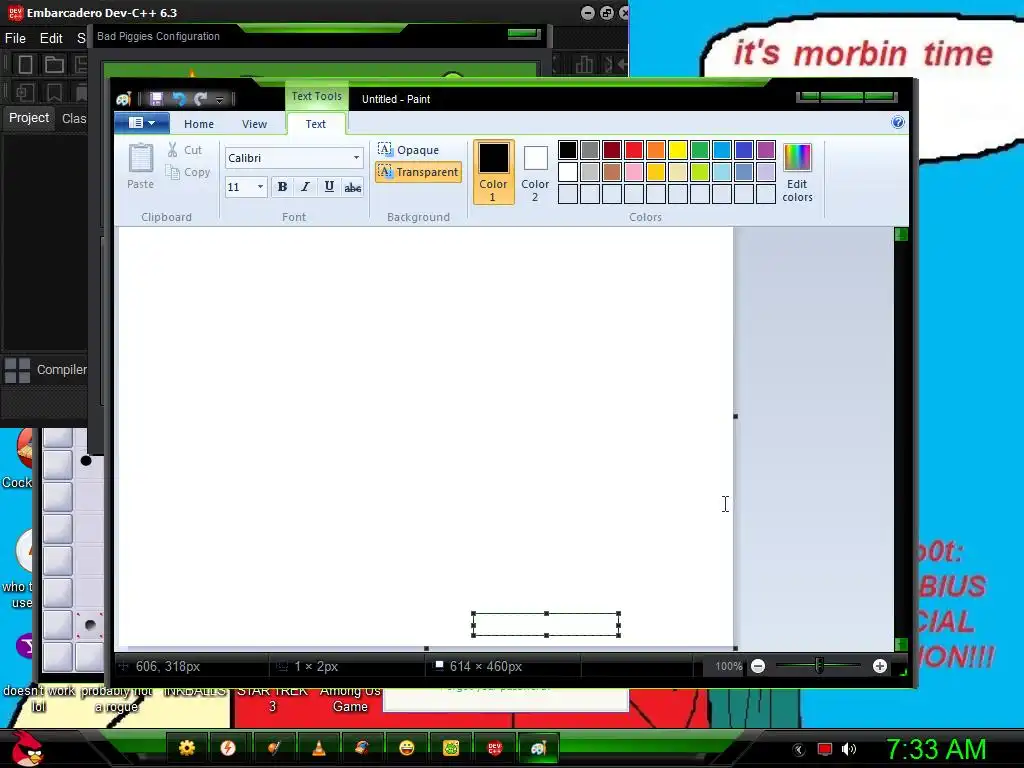Toggle Italic text formatting
The height and width of the screenshot is (768, 1024).
[305, 187]
